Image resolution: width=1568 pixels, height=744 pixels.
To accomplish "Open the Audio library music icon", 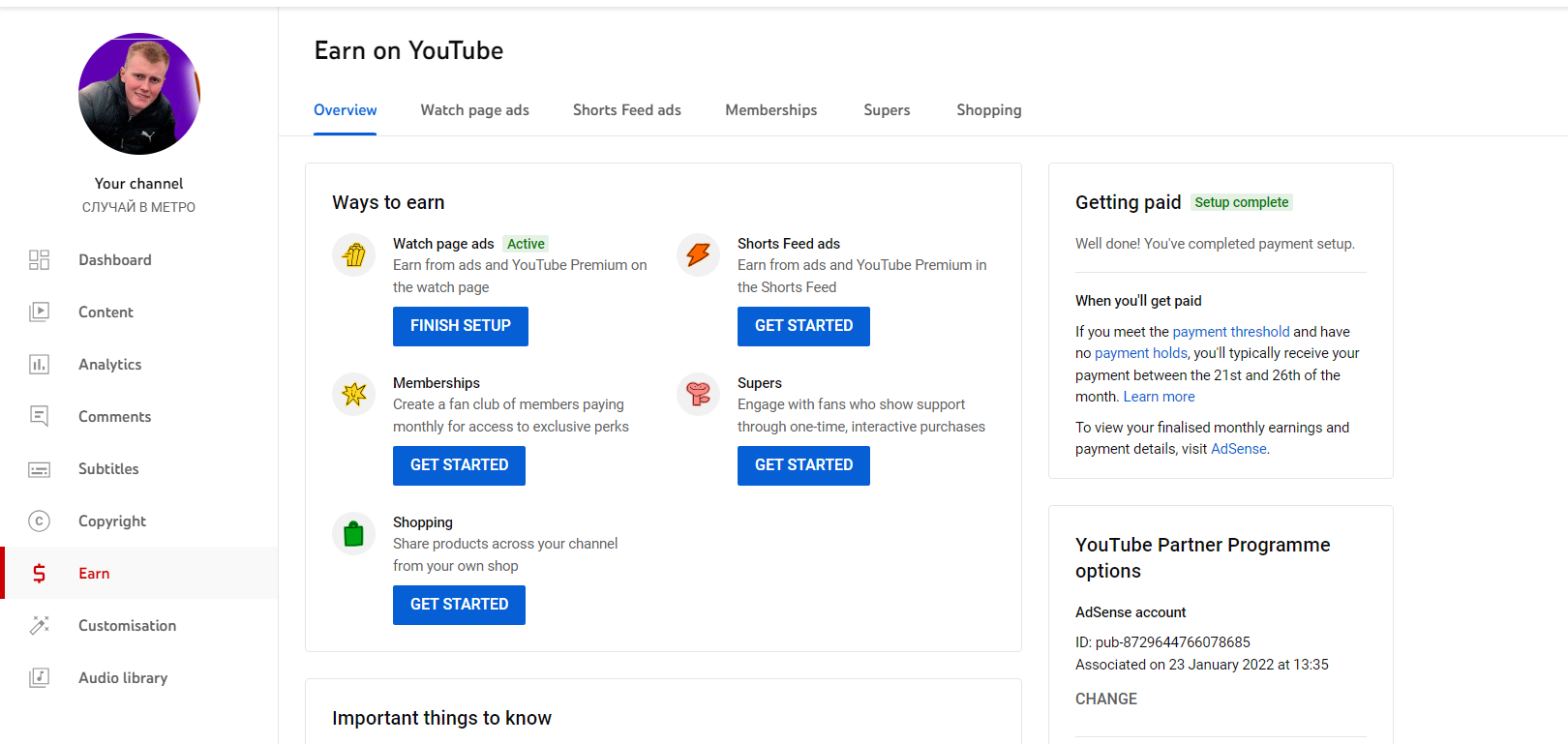I will (x=39, y=677).
